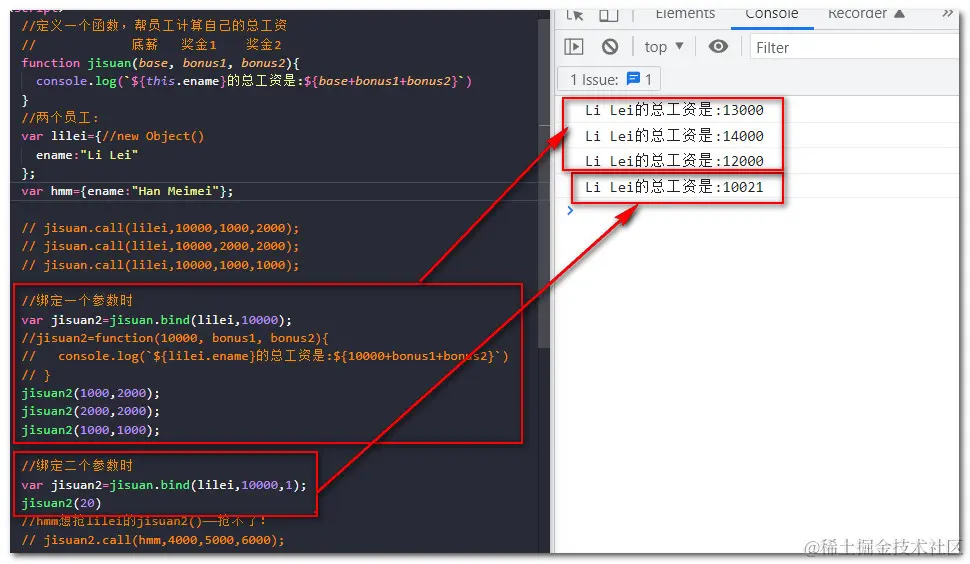
Task: Click commented jisuan2.call(hmm,4000,5000,6000) line
Action: tap(153, 540)
